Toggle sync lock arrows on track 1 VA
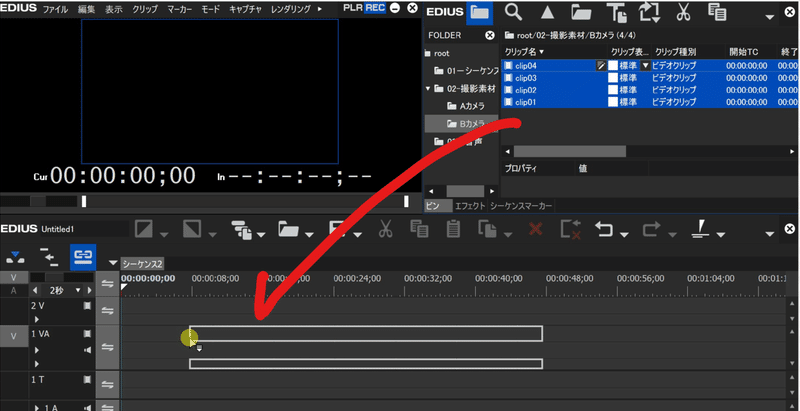800x411 pixels. click(x=107, y=347)
